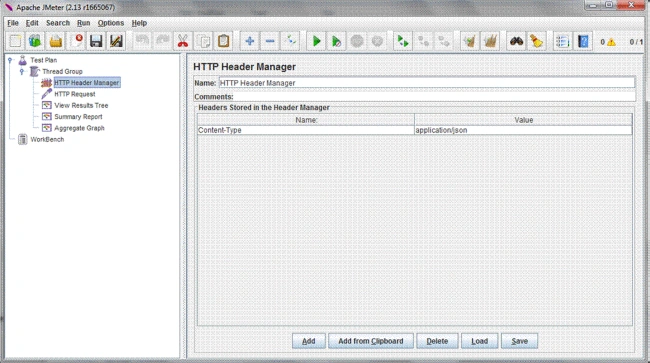Image resolution: width=650 pixels, height=363 pixels.
Task: Click the Toggle enable/disable icon
Action: pos(290,41)
